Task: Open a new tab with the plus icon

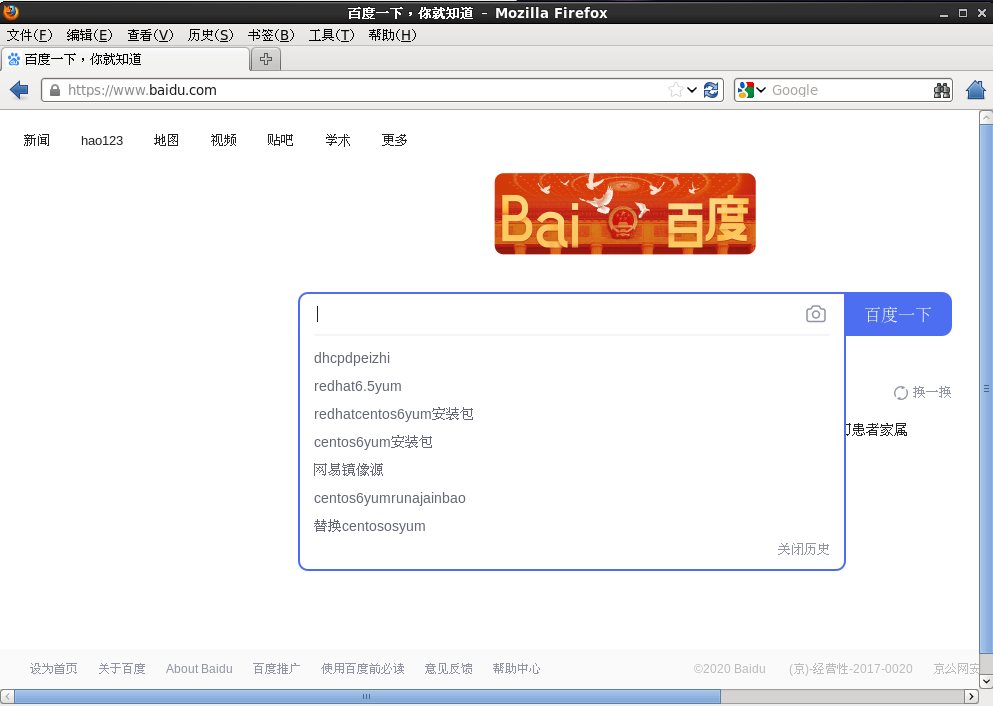Action: pos(266,59)
